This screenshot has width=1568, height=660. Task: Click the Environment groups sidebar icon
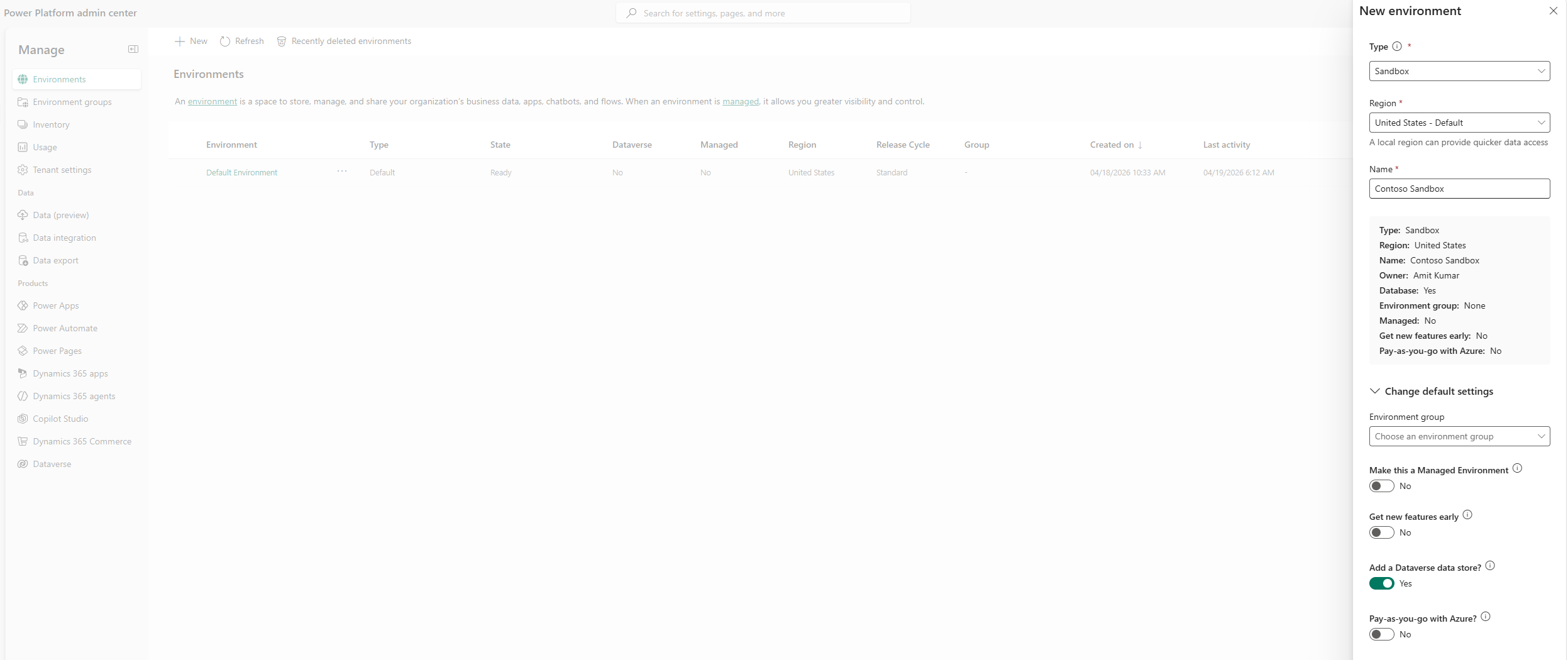pyautogui.click(x=23, y=102)
